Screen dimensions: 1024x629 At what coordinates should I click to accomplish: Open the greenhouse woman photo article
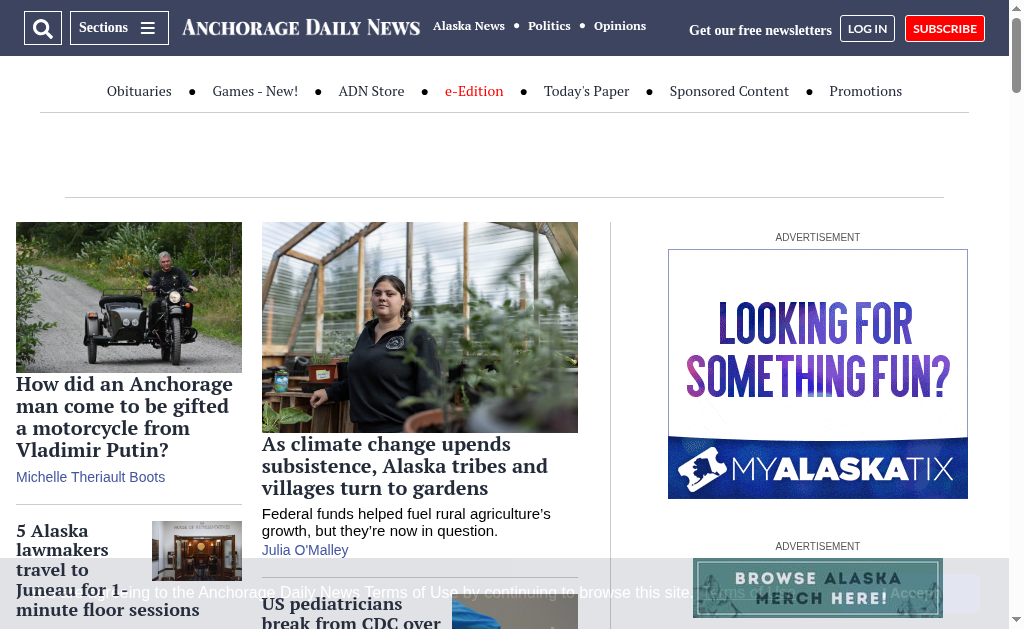click(420, 327)
